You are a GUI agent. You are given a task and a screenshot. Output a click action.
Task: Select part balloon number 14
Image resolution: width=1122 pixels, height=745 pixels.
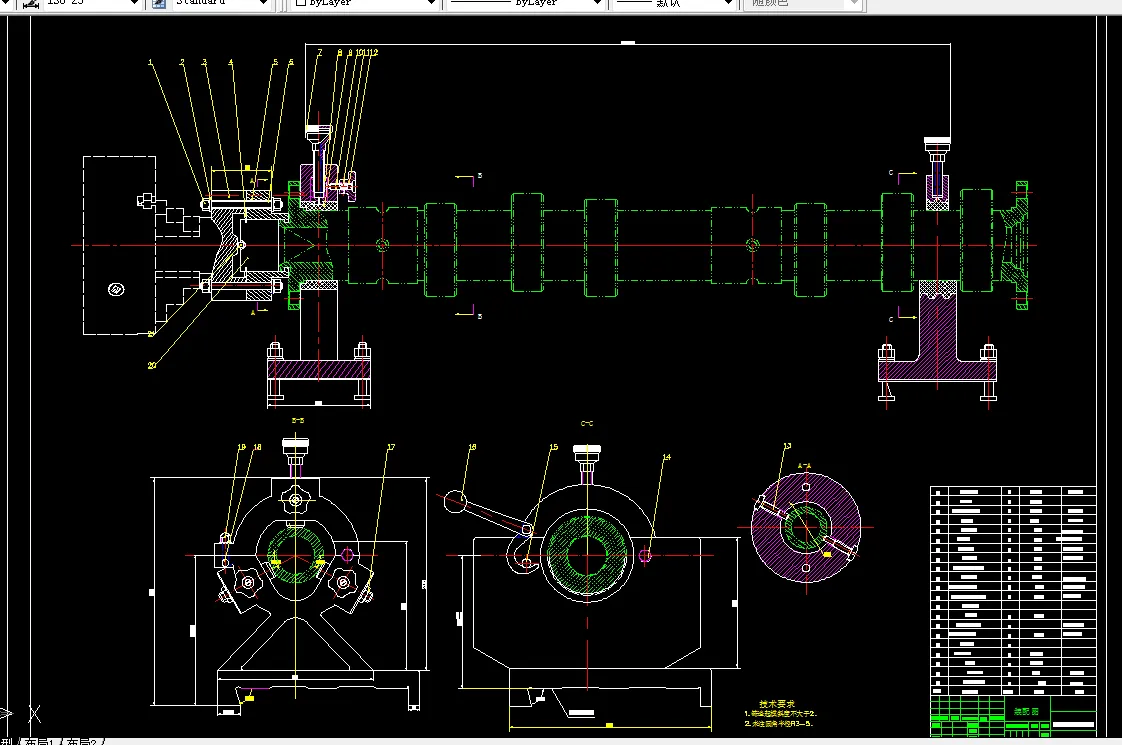[666, 457]
